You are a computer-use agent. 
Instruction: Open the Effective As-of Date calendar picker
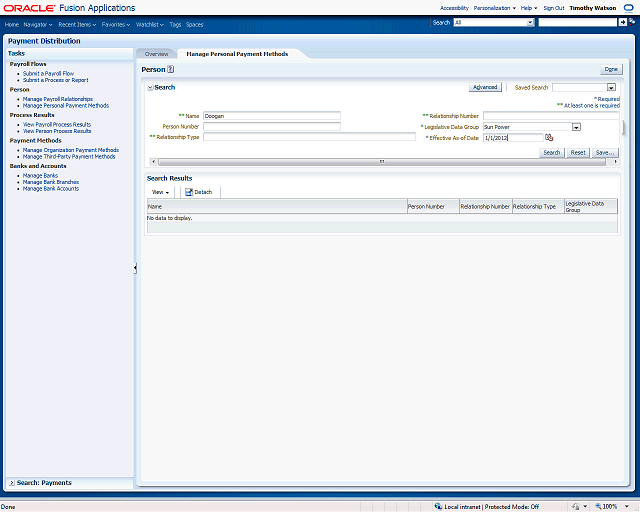pyautogui.click(x=549, y=138)
